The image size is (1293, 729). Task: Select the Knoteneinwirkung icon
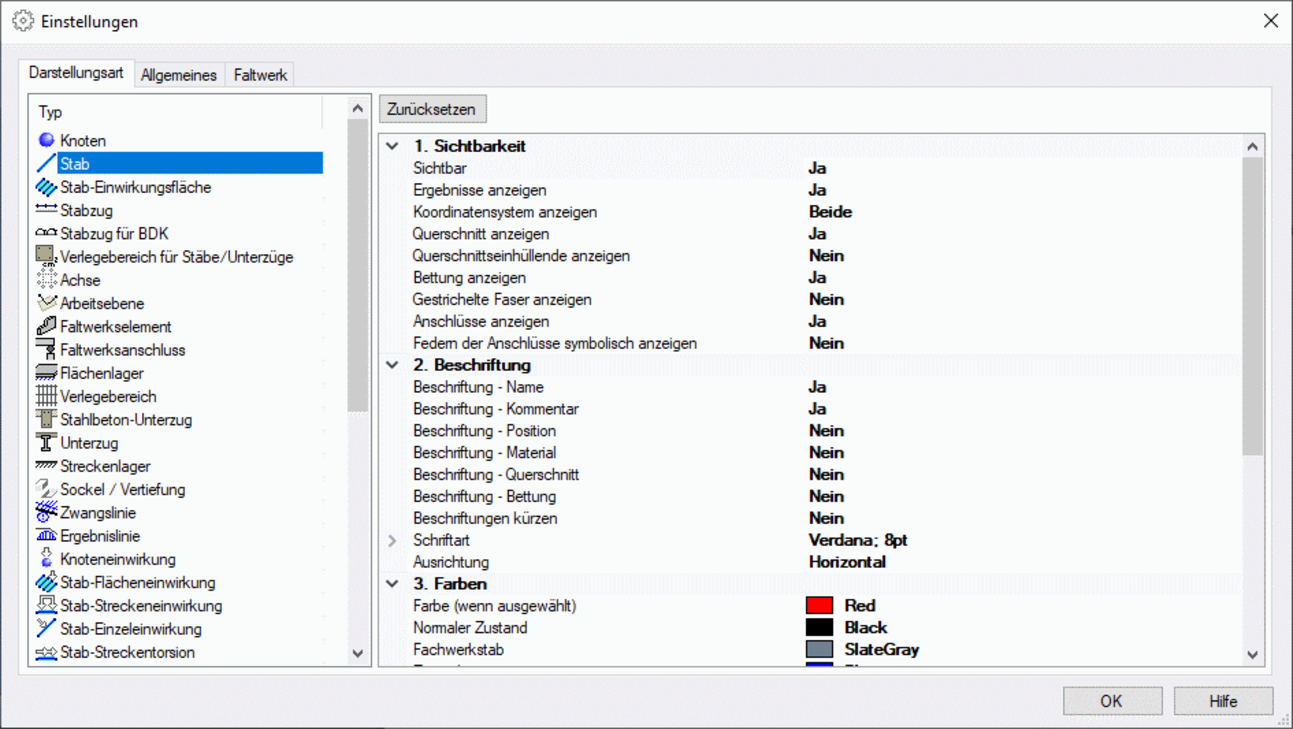click(x=46, y=559)
